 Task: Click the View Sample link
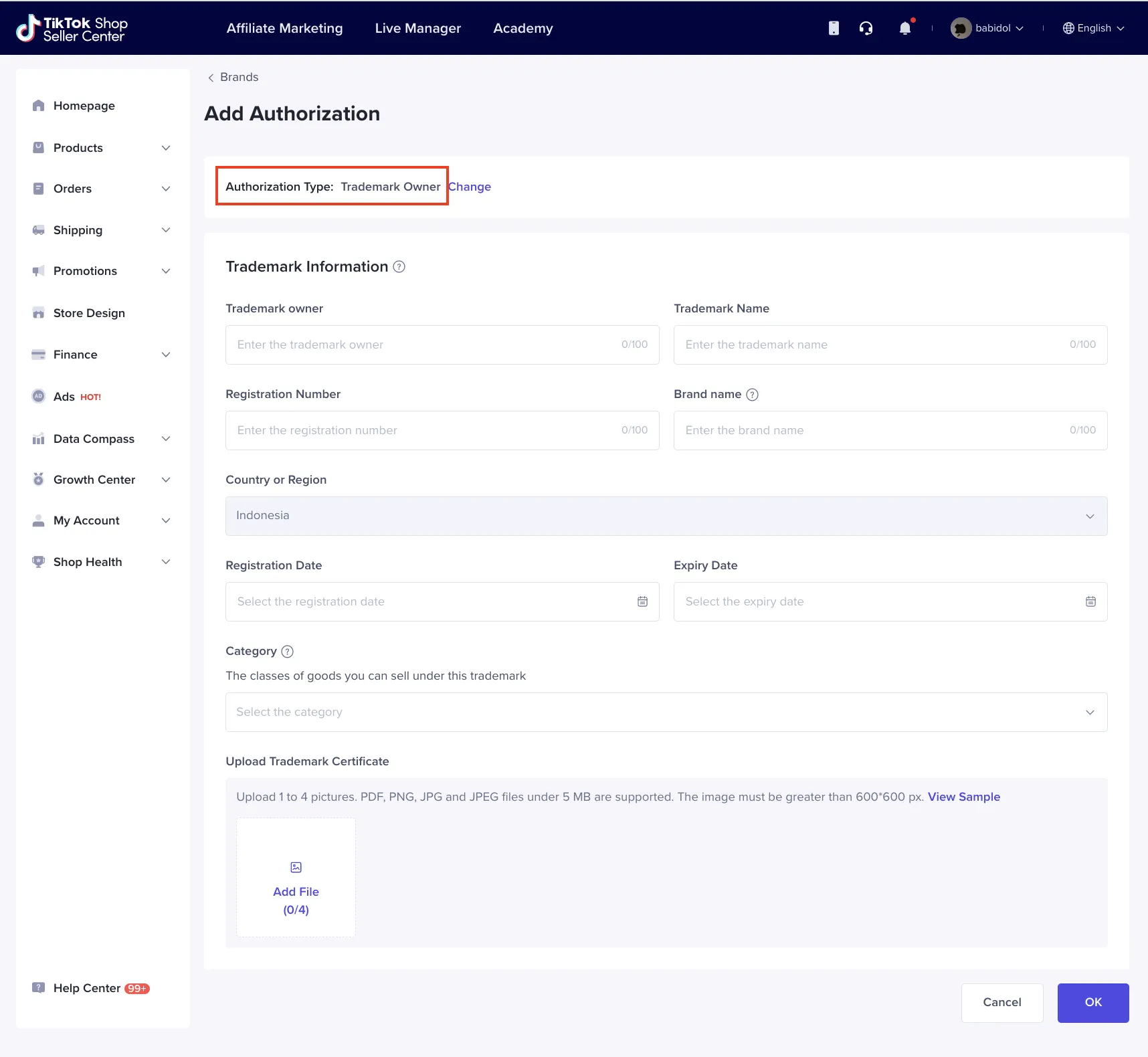pos(963,797)
